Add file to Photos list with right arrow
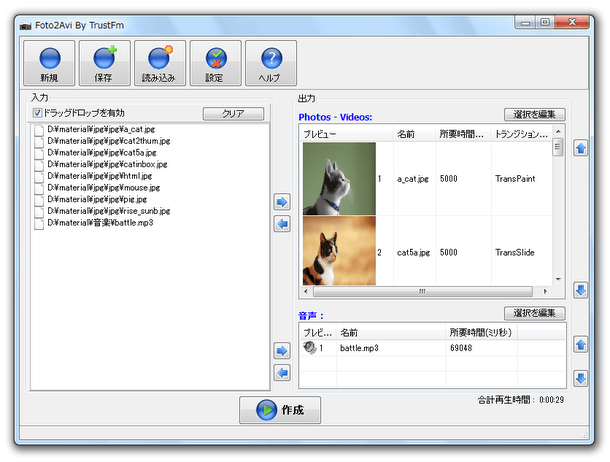The height and width of the screenshot is (462, 610). click(282, 202)
